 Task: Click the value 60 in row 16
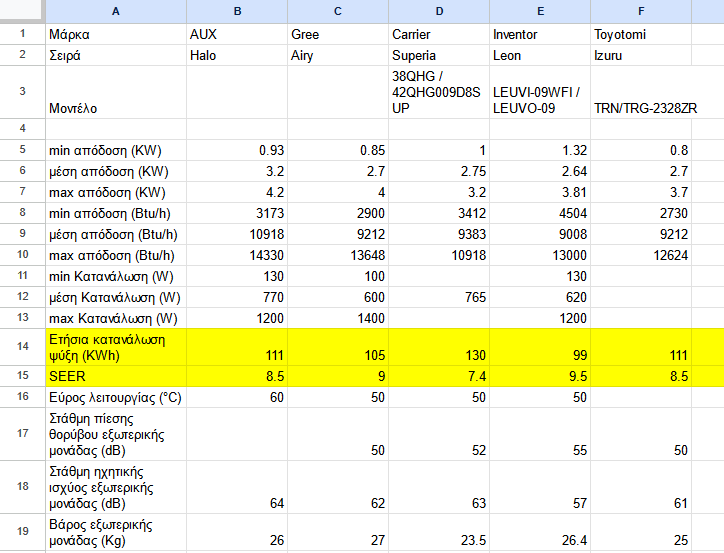pyautogui.click(x=237, y=397)
